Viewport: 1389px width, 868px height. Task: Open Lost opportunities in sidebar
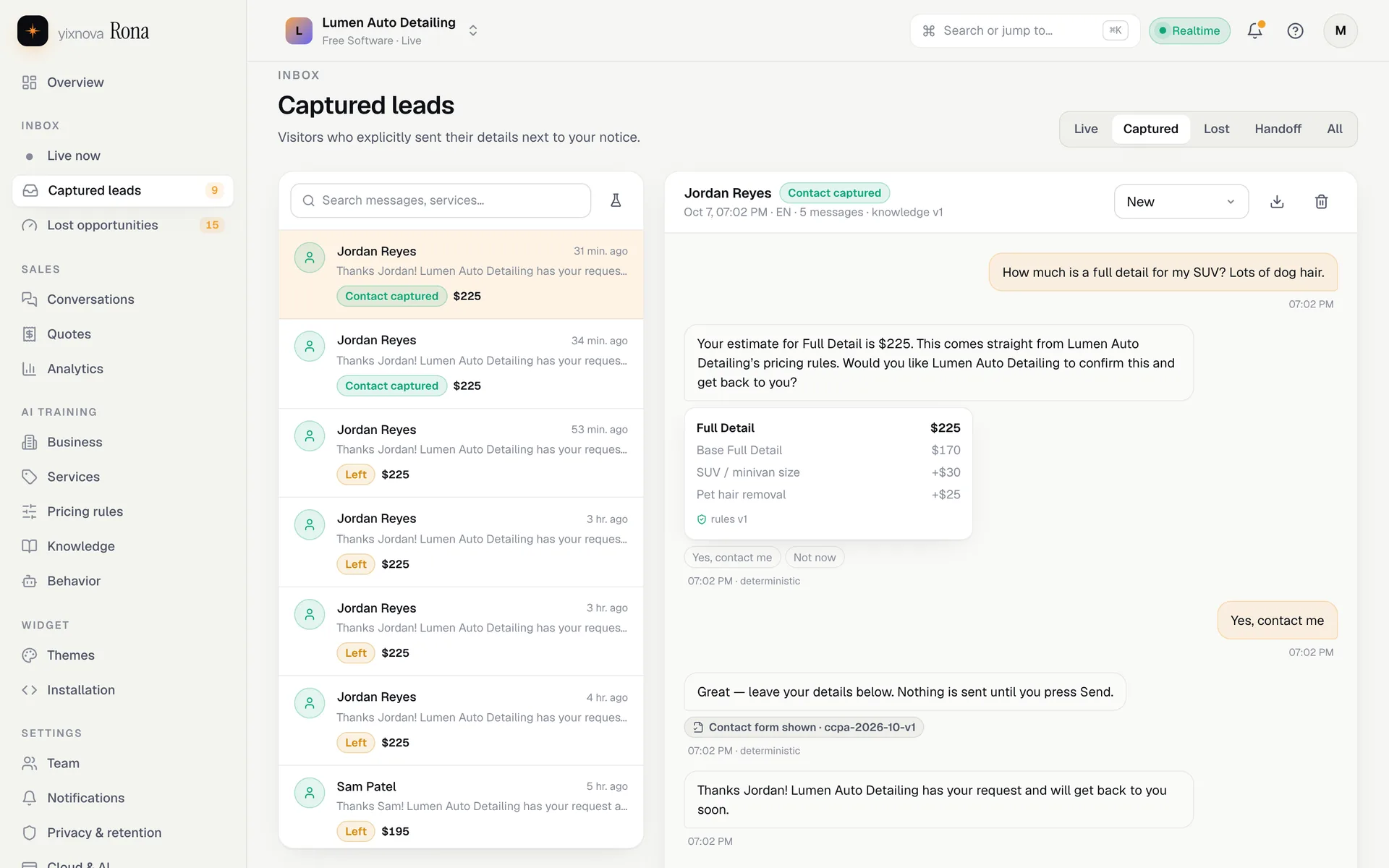123,225
